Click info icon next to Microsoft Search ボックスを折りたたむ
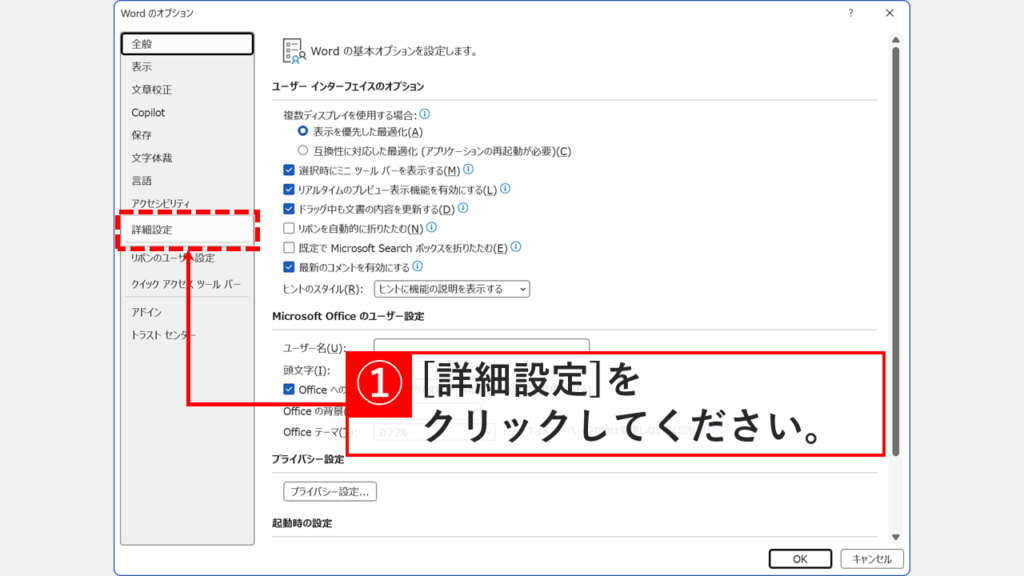Screen dimensions: 1024x576 pyautogui.click(x=516, y=247)
